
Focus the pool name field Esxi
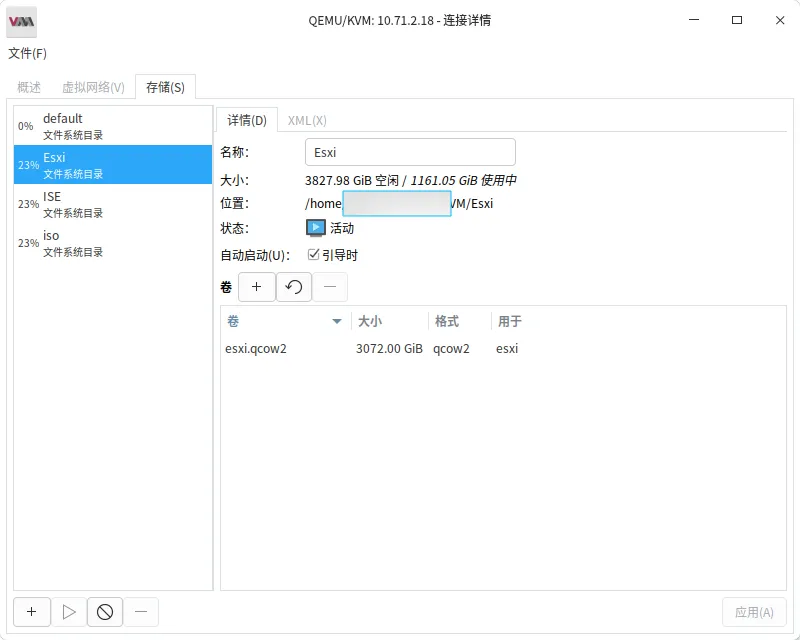[x=410, y=152]
